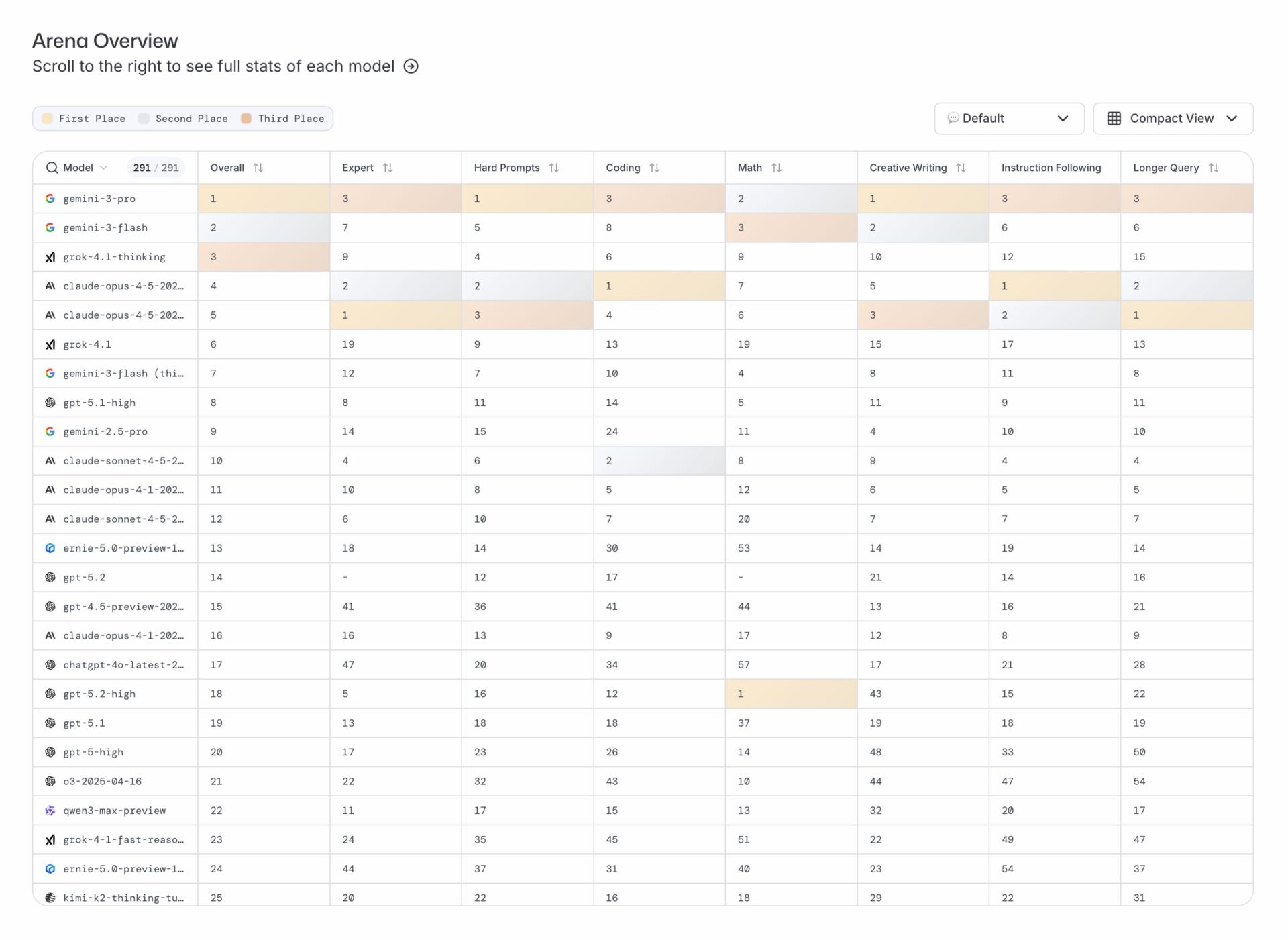Click the Instruction Following column header
This screenshot has width=1288, height=940.
click(1051, 168)
